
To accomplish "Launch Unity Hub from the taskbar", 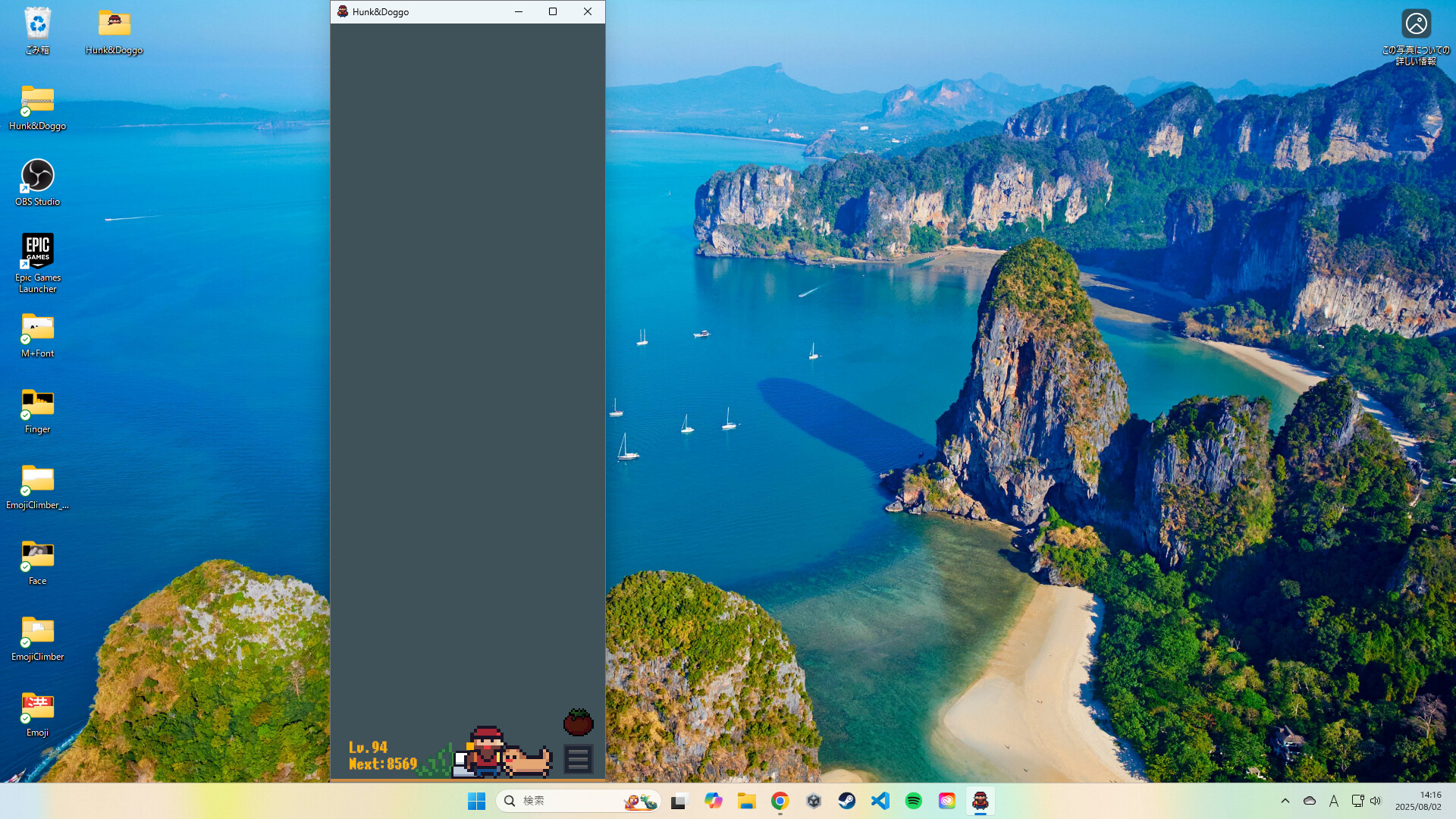I will (x=814, y=801).
